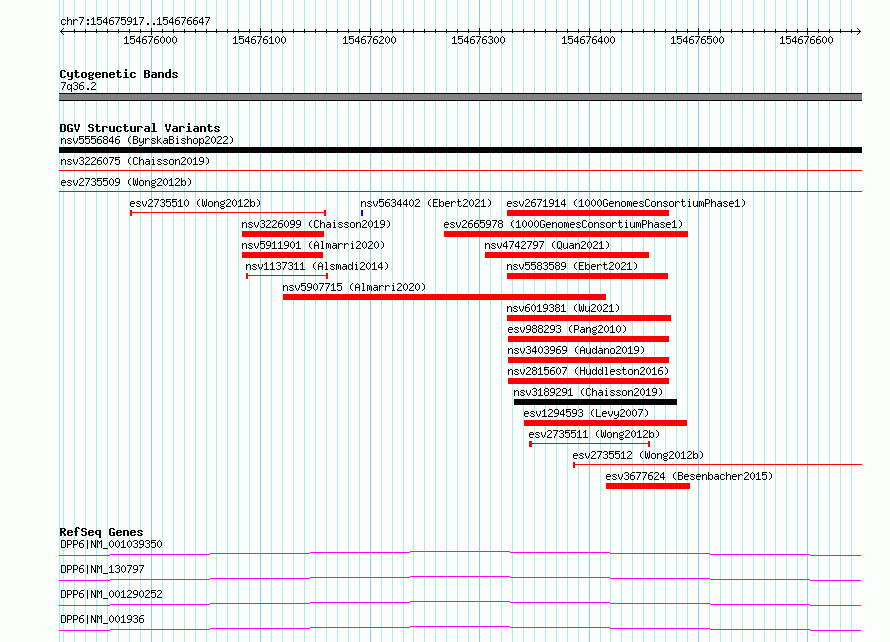Click ruler position 154676500

(697, 40)
